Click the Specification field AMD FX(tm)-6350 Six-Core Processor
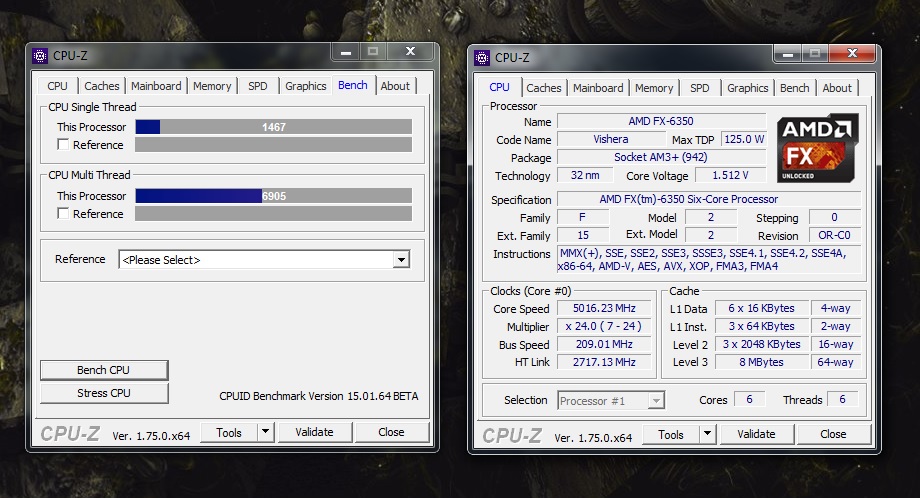Screen dimensions: 920x498 tap(709, 199)
